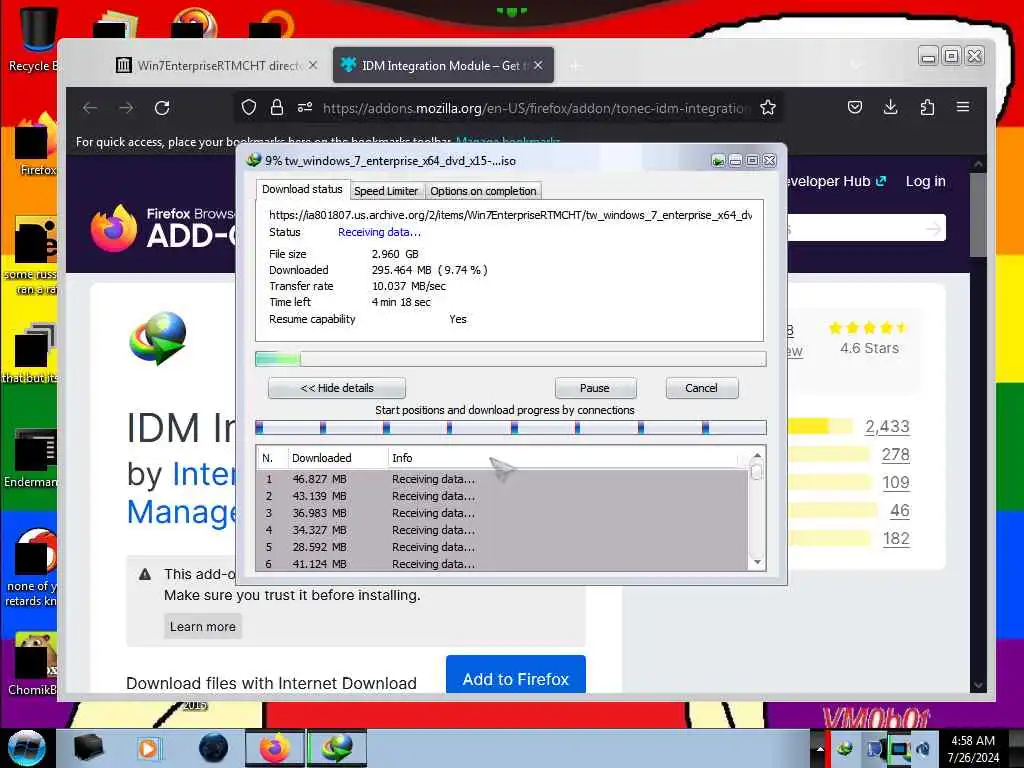Close the IDM Integration Module tab
Viewport: 1024px width, 768px height.
pos(538,65)
